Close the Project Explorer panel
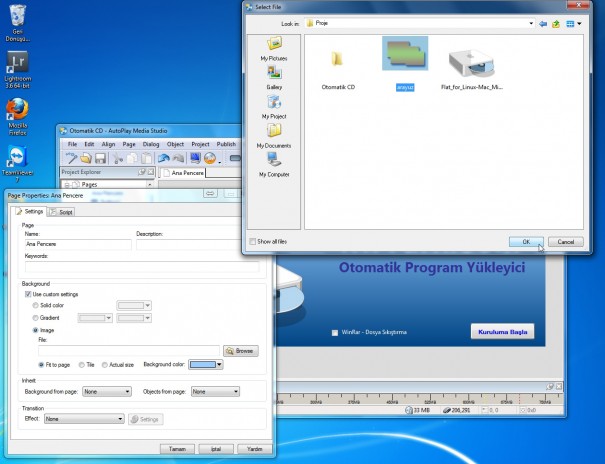605x464 pixels. [151, 172]
